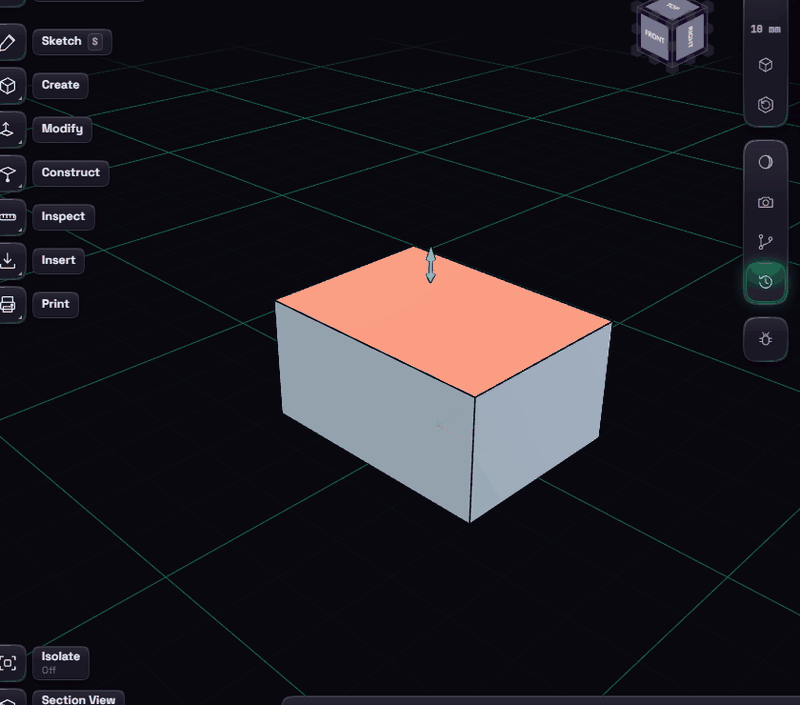Select the Sketch pencil icon
Screen dimensions: 800x705
point(7,42)
